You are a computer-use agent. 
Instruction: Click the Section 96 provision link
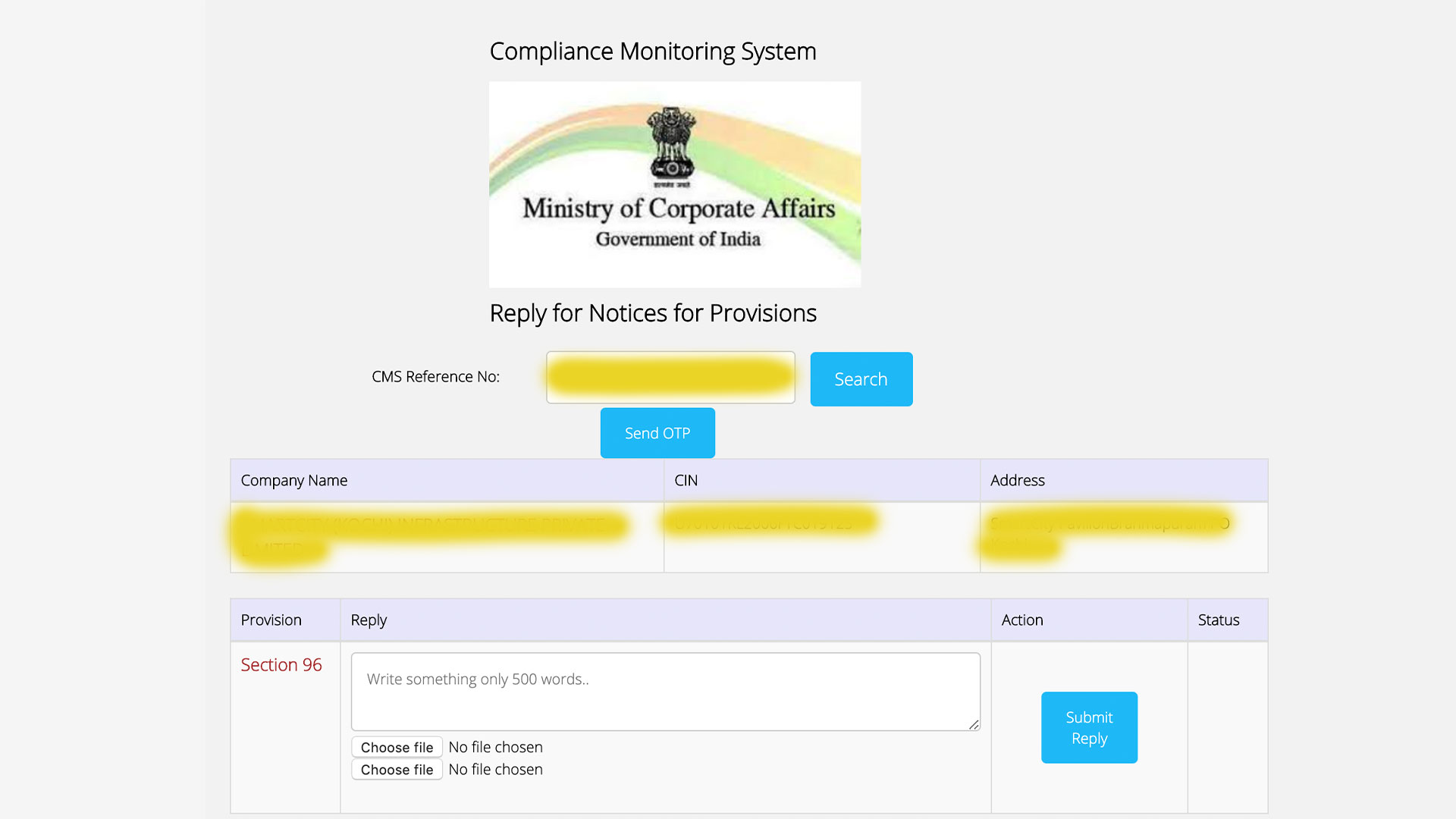pos(281,664)
